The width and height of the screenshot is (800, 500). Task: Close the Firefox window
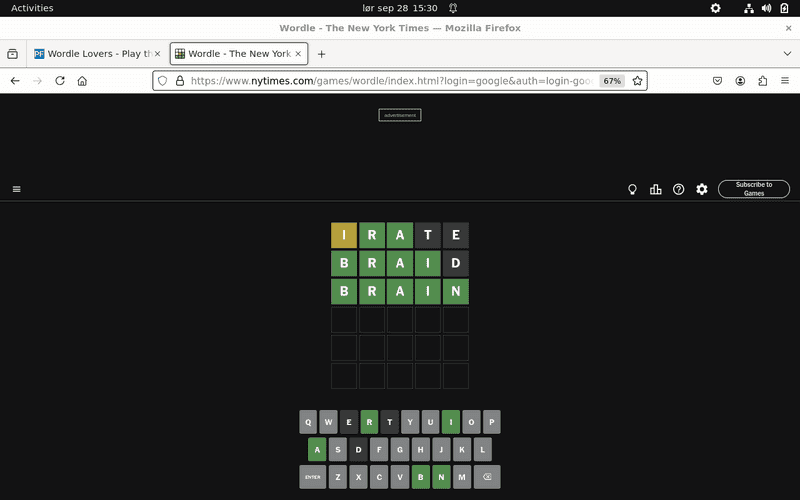pyautogui.click(x=788, y=28)
